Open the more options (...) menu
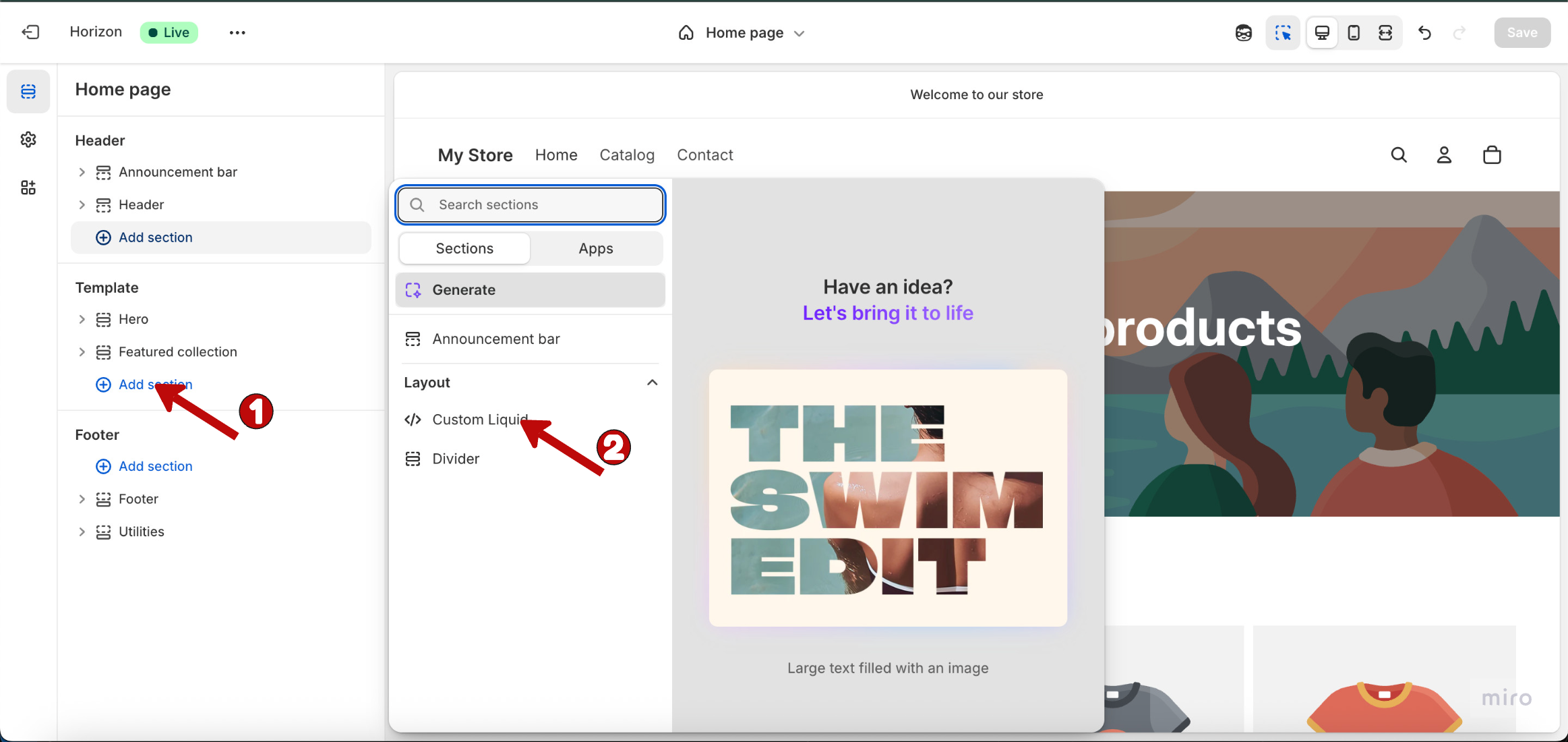The width and height of the screenshot is (1568, 742). 237,32
